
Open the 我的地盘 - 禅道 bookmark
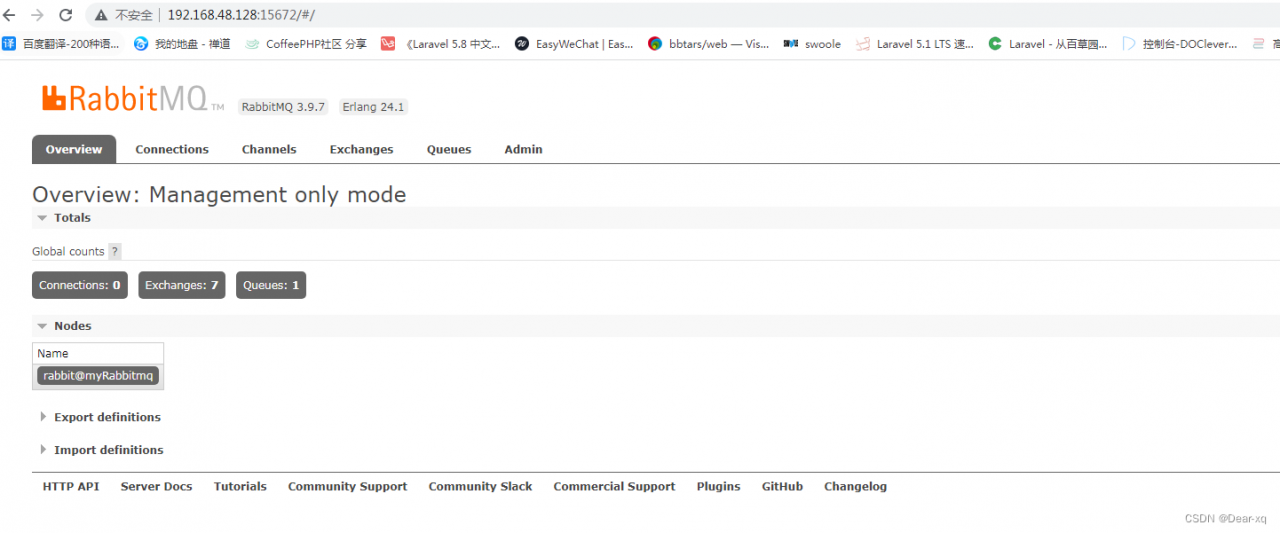click(x=182, y=44)
